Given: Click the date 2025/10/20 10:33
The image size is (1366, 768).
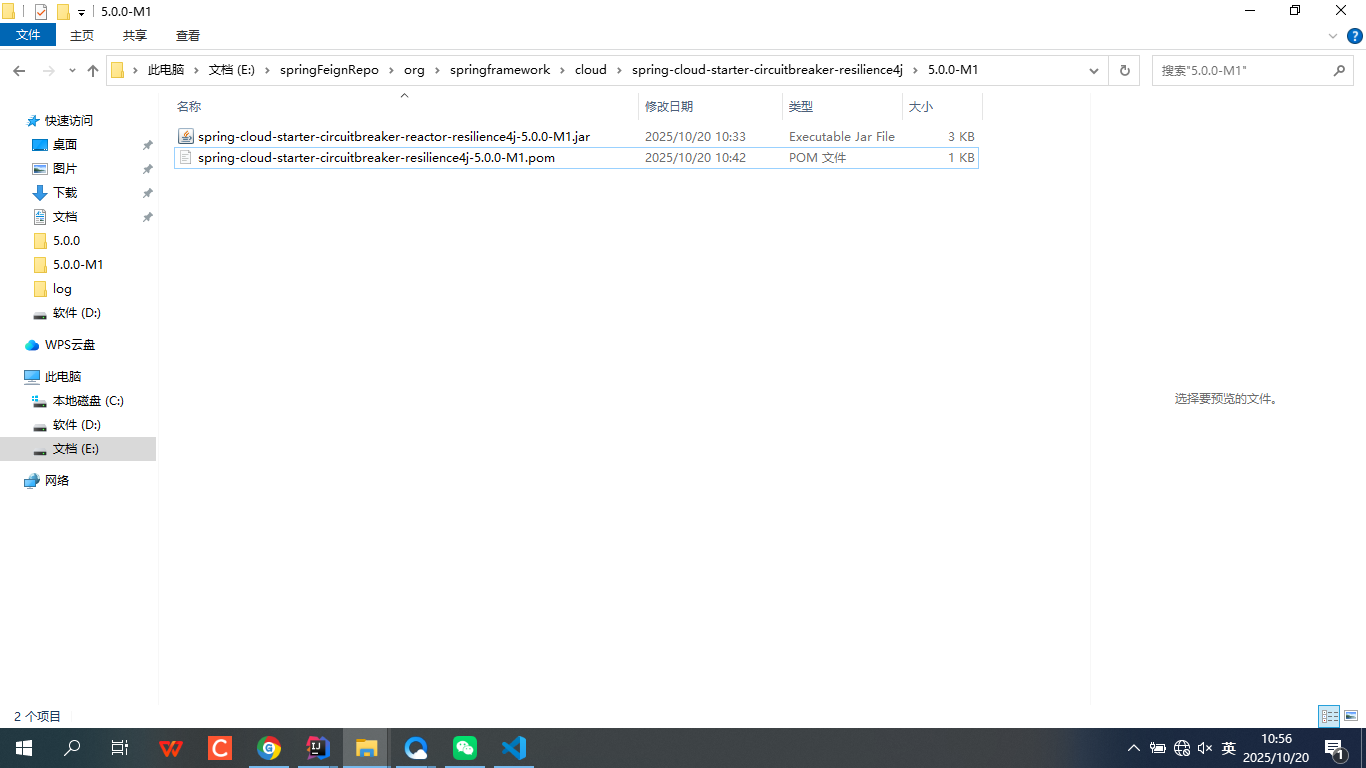Looking at the screenshot, I should tap(695, 136).
